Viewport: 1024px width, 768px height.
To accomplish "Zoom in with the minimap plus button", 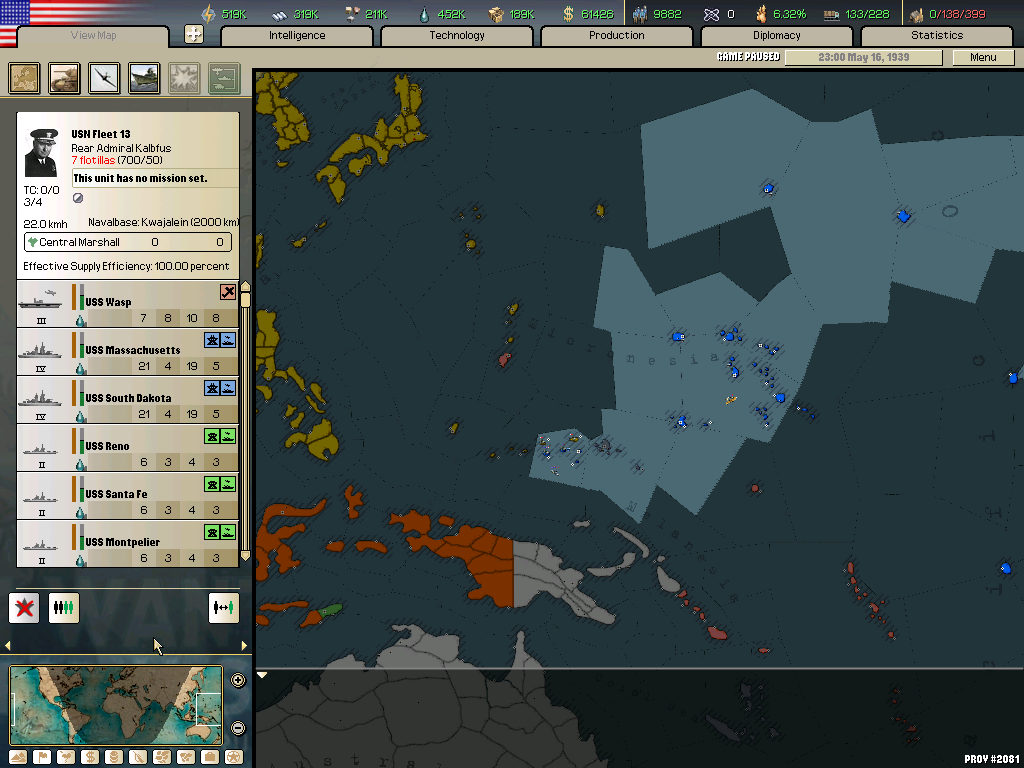I will [x=238, y=680].
